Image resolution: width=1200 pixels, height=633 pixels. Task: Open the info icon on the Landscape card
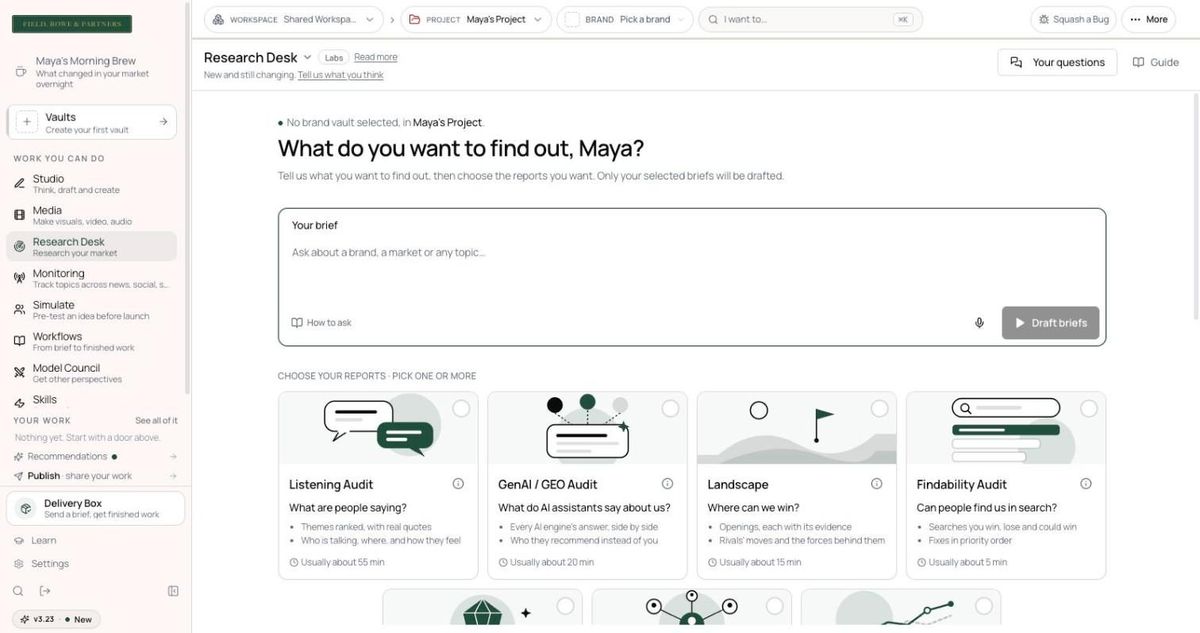coord(876,484)
